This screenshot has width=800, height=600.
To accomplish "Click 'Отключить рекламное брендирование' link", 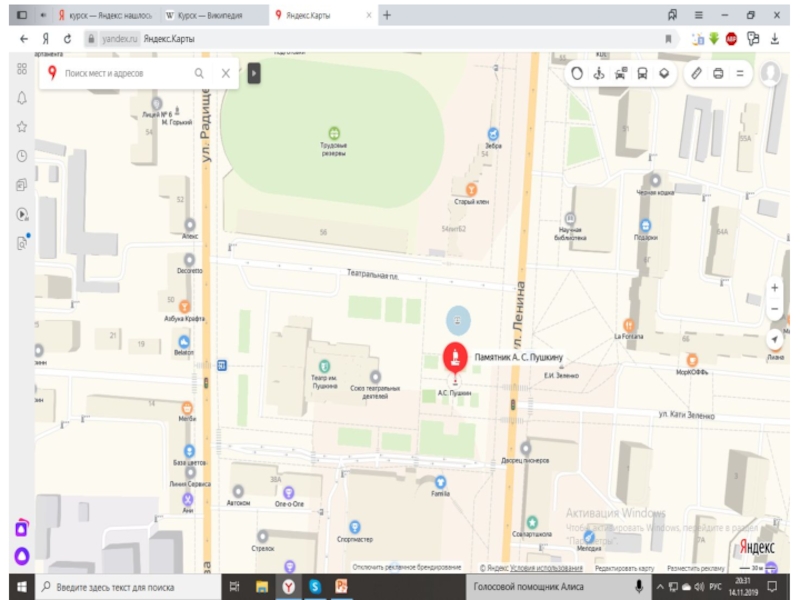I will pyautogui.click(x=407, y=567).
